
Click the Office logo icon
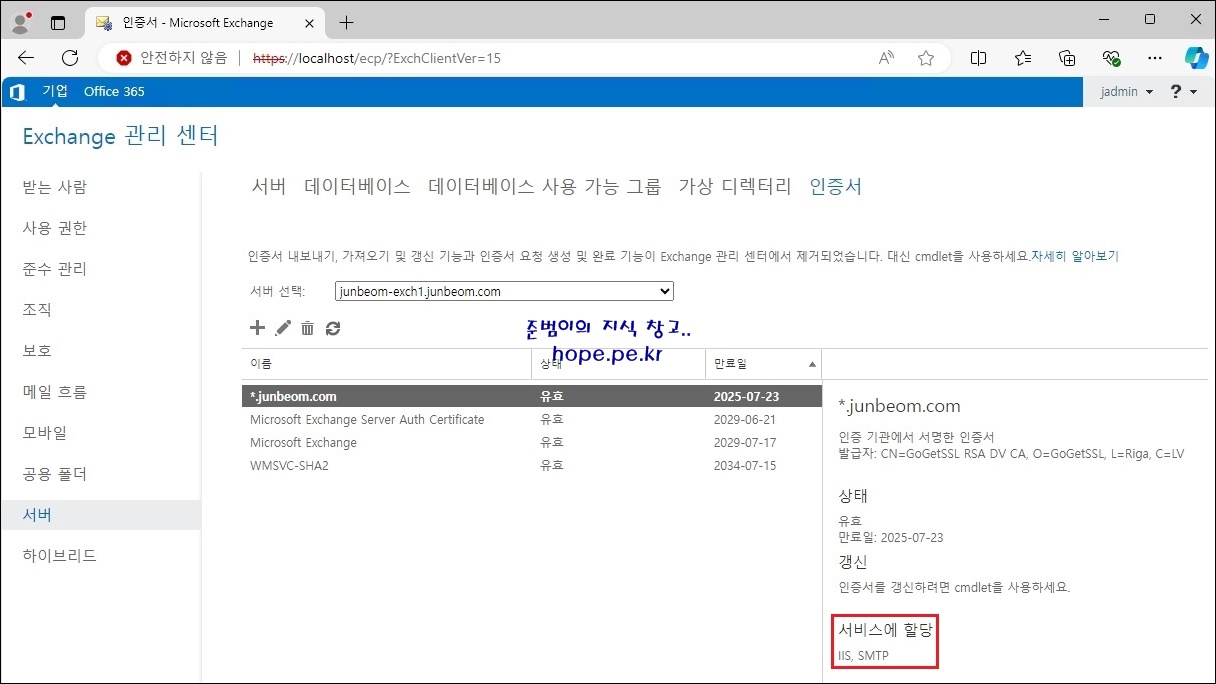pos(17,92)
